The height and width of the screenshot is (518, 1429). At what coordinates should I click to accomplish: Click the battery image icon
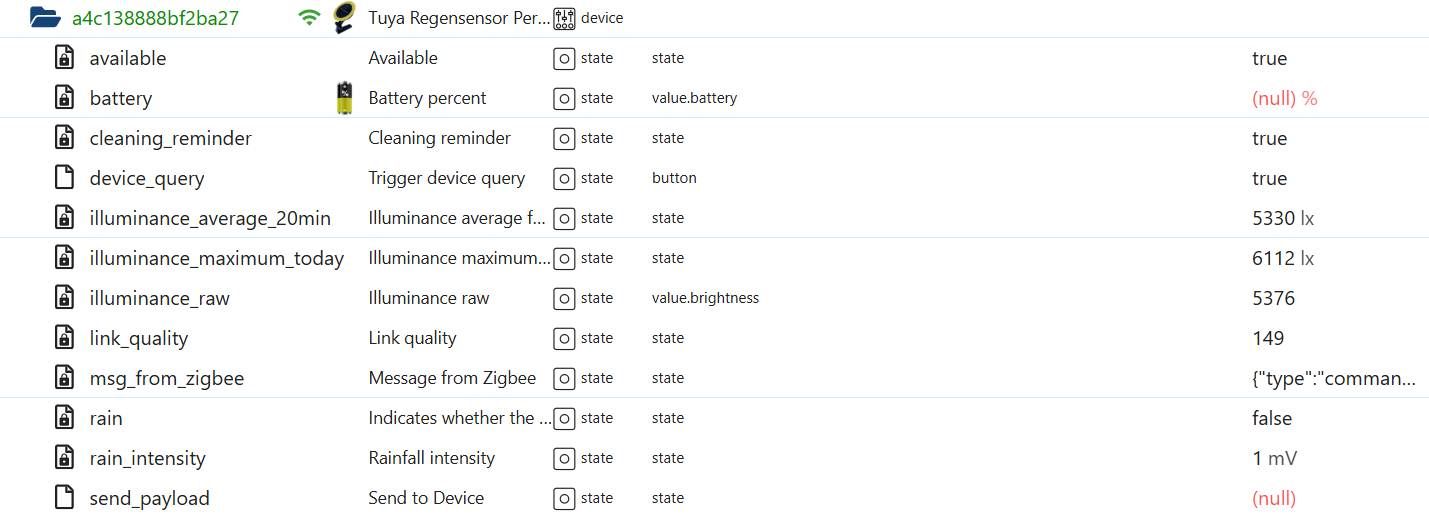point(344,98)
